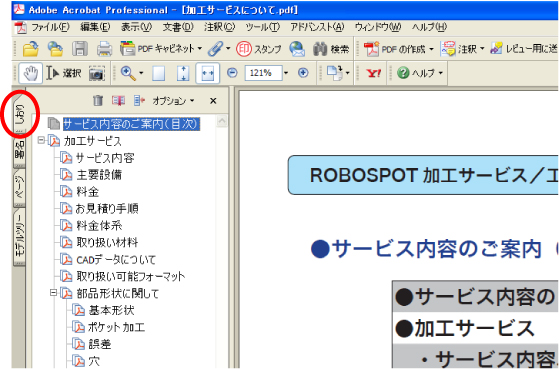
Task: Click the paperclip attach icon
Action: point(215,49)
